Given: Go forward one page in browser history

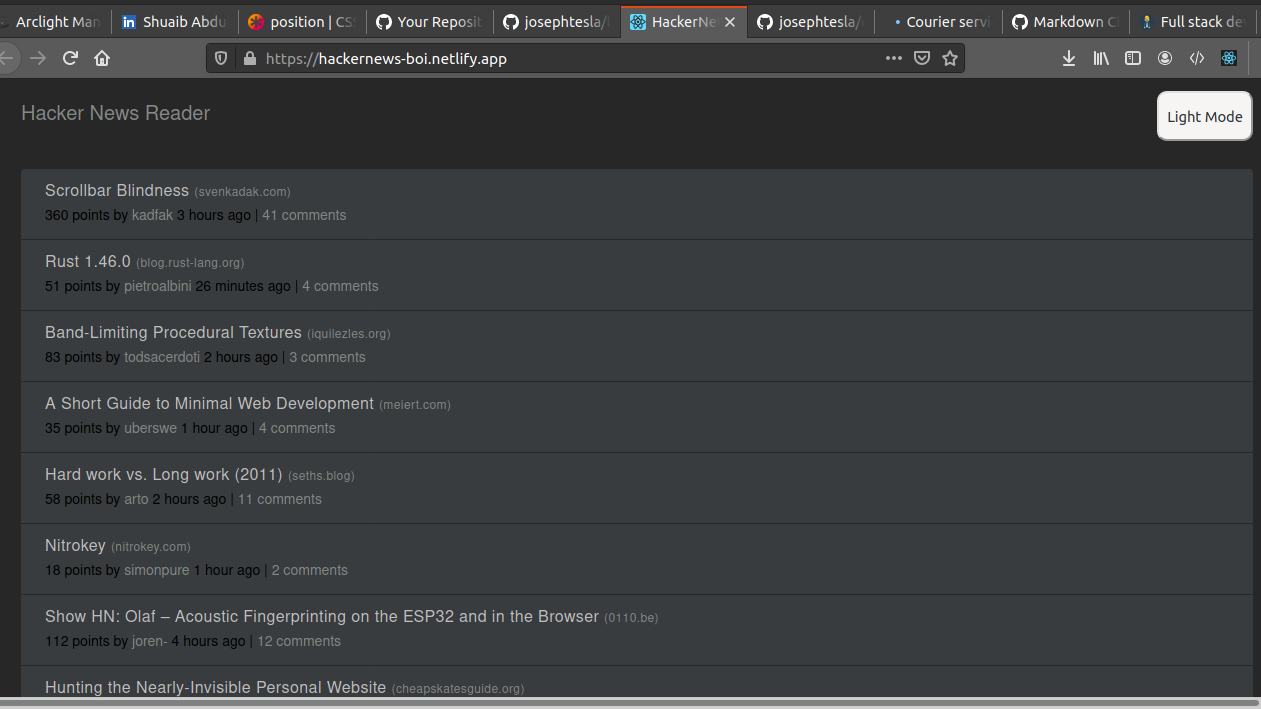Looking at the screenshot, I should 38,58.
